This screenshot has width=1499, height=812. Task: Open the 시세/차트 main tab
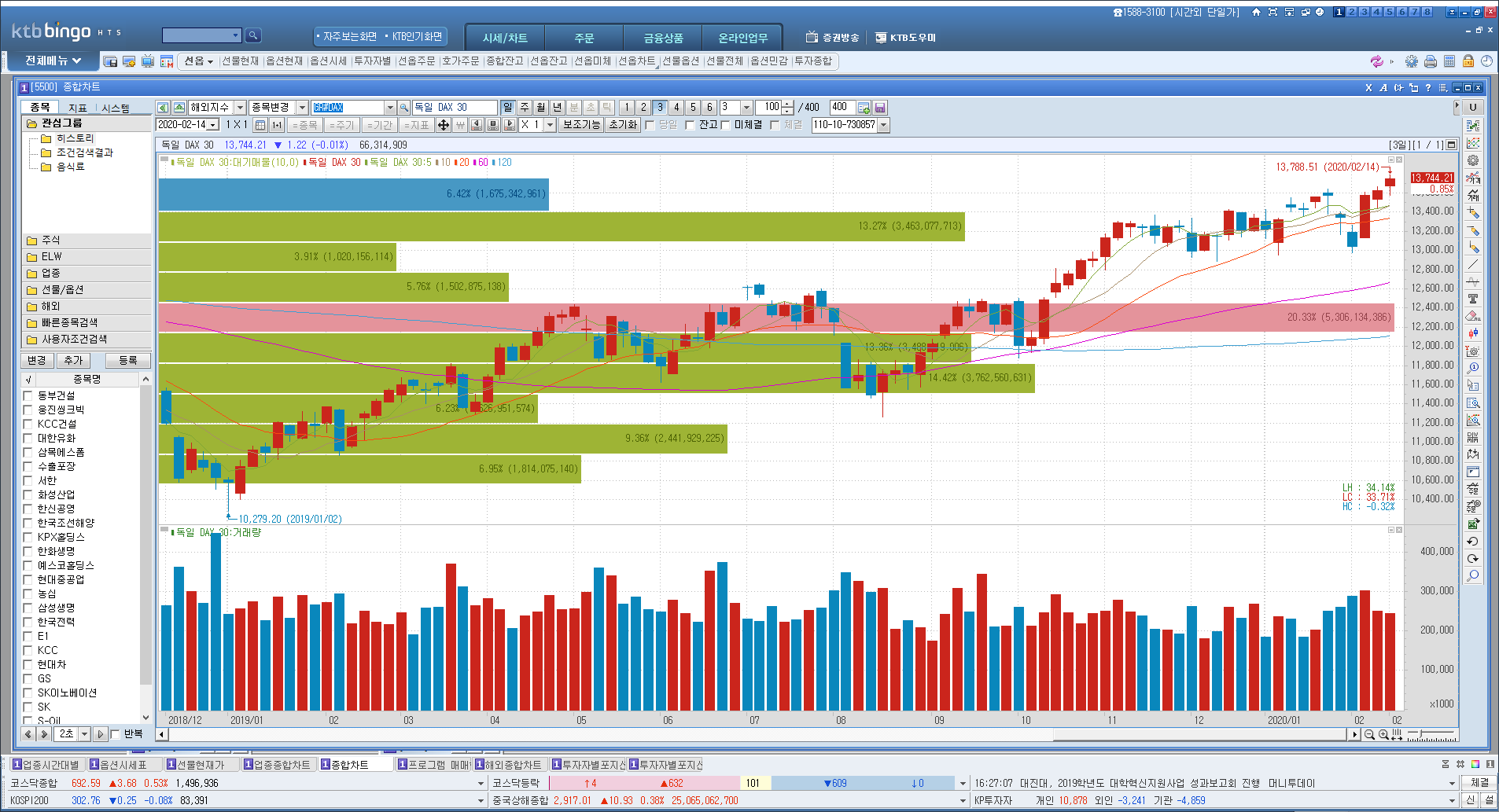pos(505,38)
